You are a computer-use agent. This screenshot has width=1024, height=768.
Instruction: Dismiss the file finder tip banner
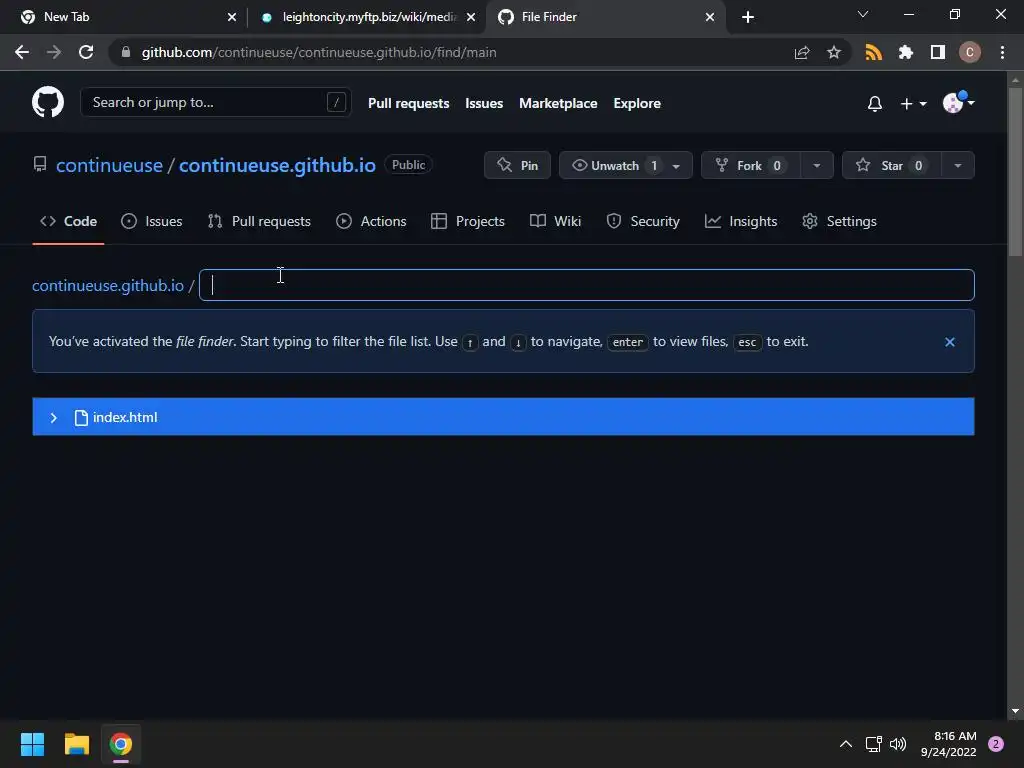950,342
